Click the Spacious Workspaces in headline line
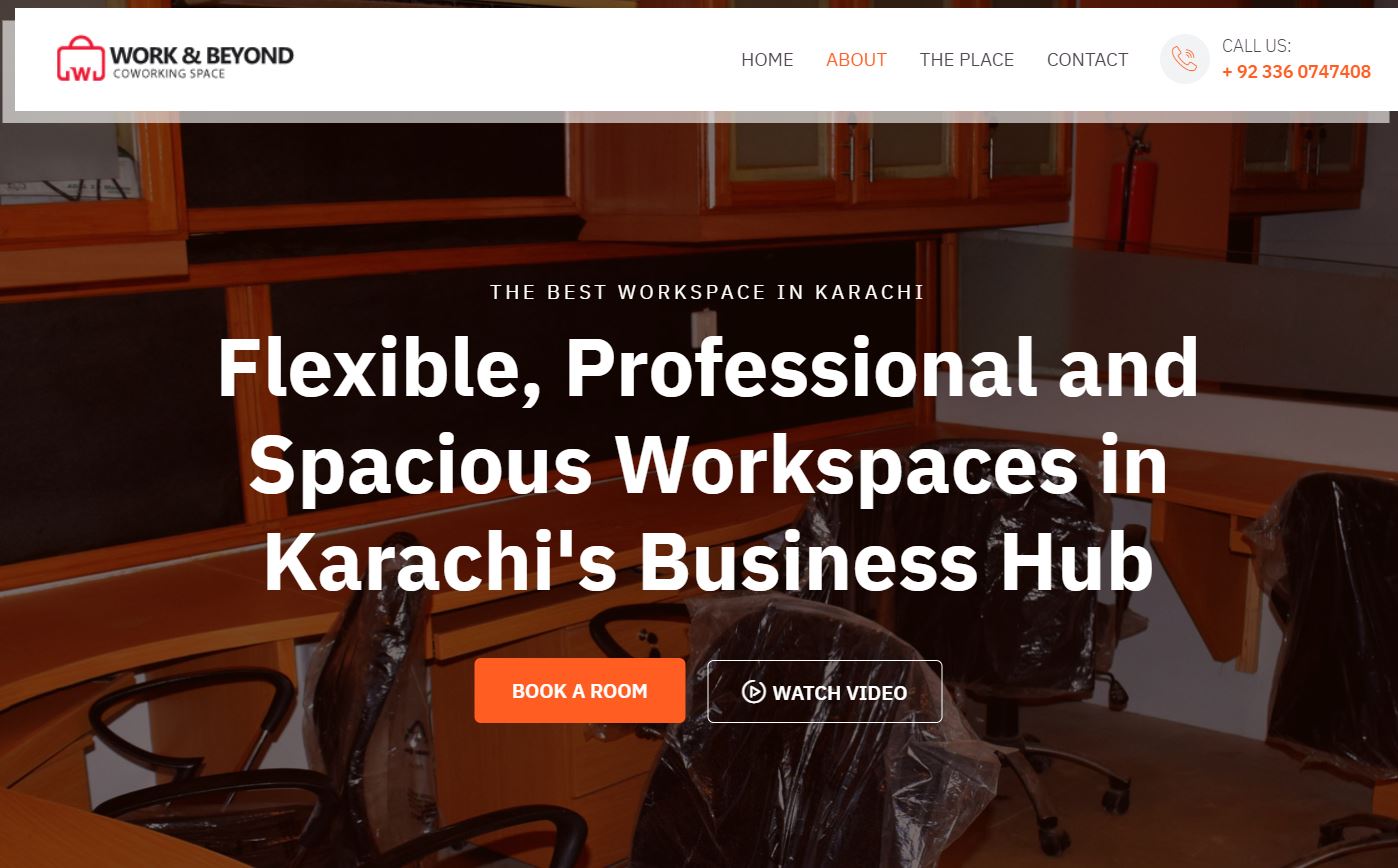 [x=707, y=465]
